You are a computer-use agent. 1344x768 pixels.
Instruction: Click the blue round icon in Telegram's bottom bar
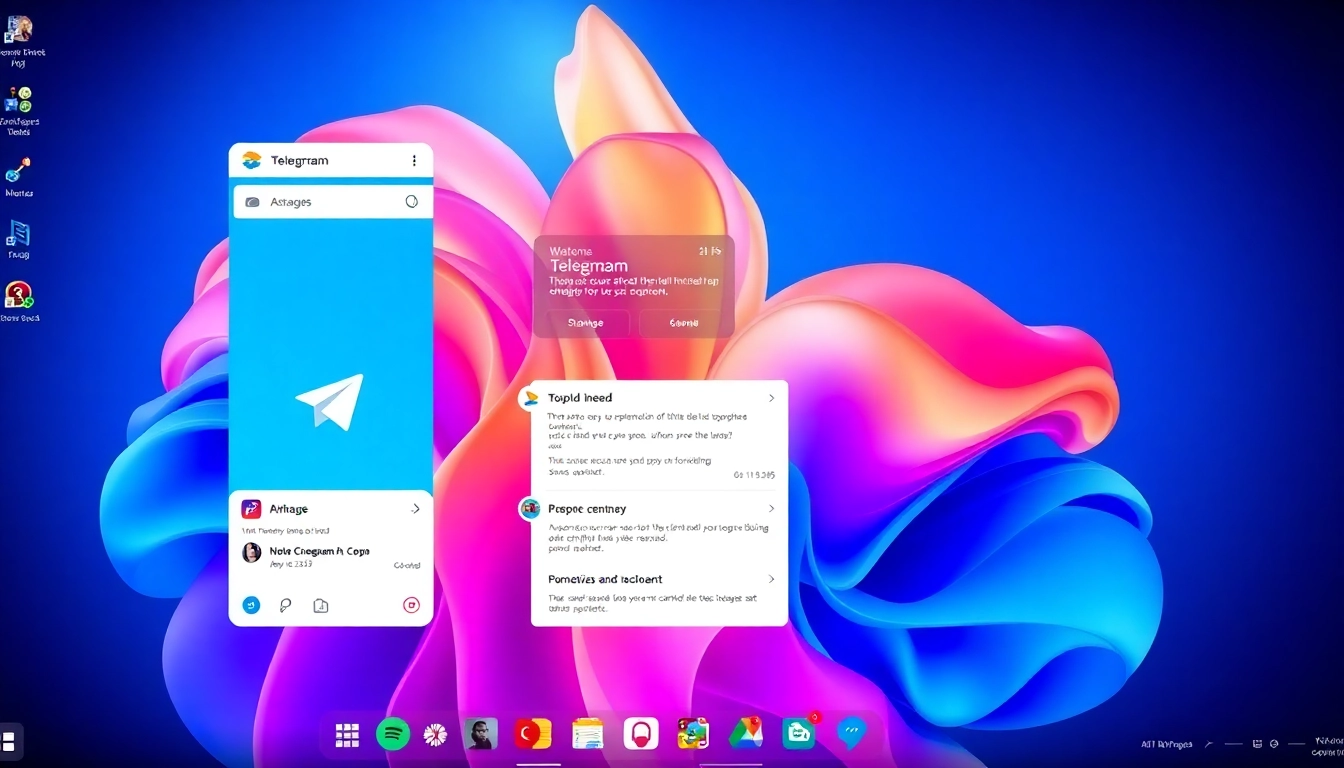[x=251, y=605]
